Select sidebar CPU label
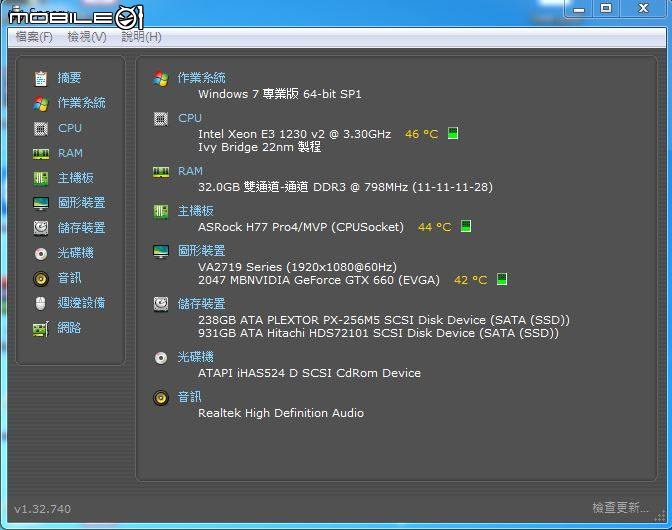This screenshot has height=530, width=672. point(70,128)
